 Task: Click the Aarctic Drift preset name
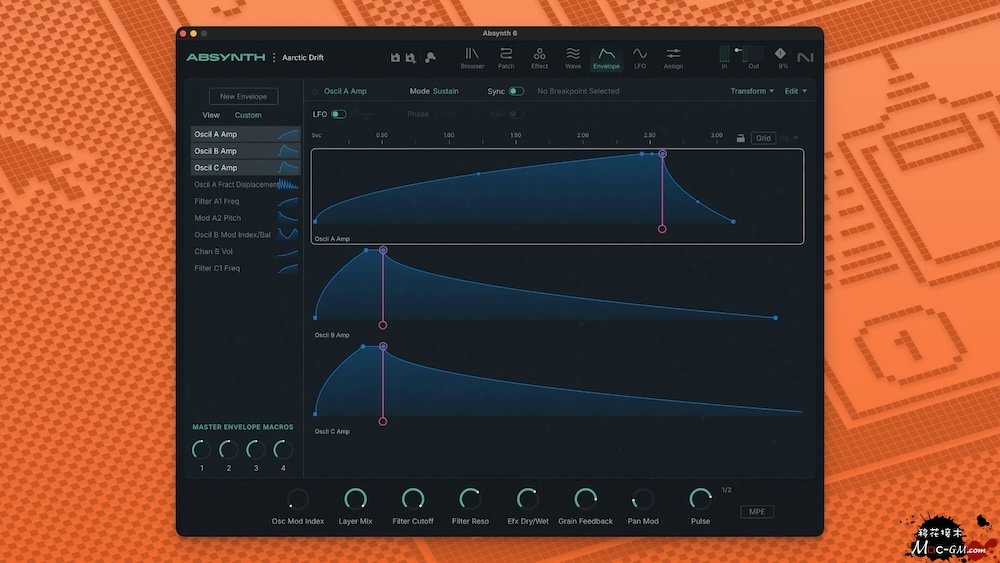[x=303, y=58]
